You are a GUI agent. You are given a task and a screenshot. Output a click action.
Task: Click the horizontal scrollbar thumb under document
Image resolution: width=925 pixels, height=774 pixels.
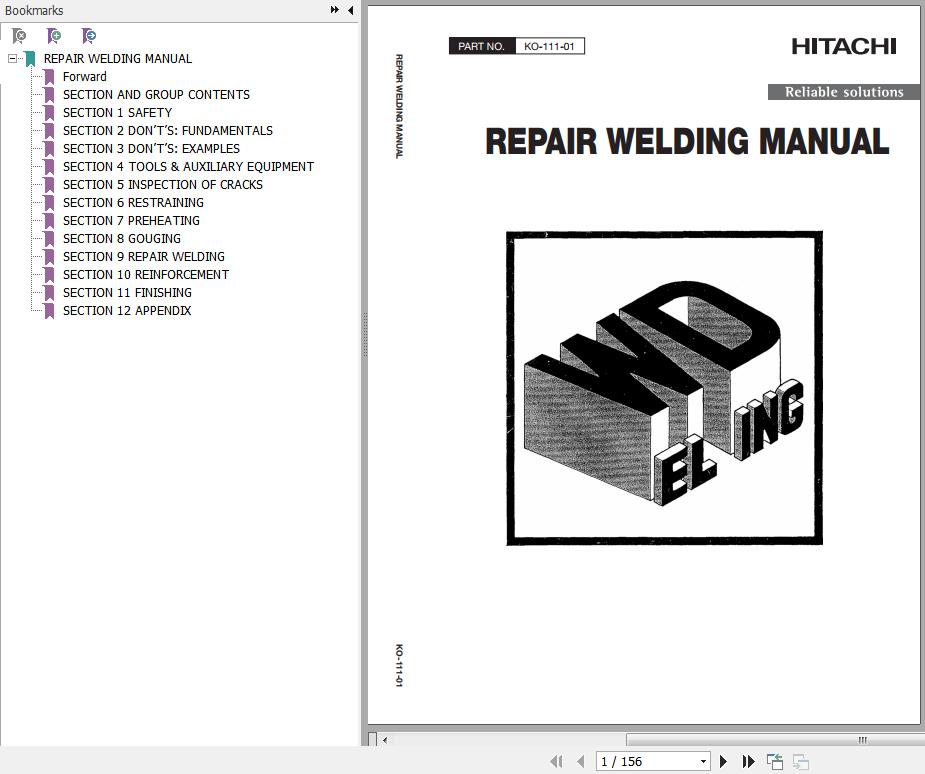[x=775, y=740]
